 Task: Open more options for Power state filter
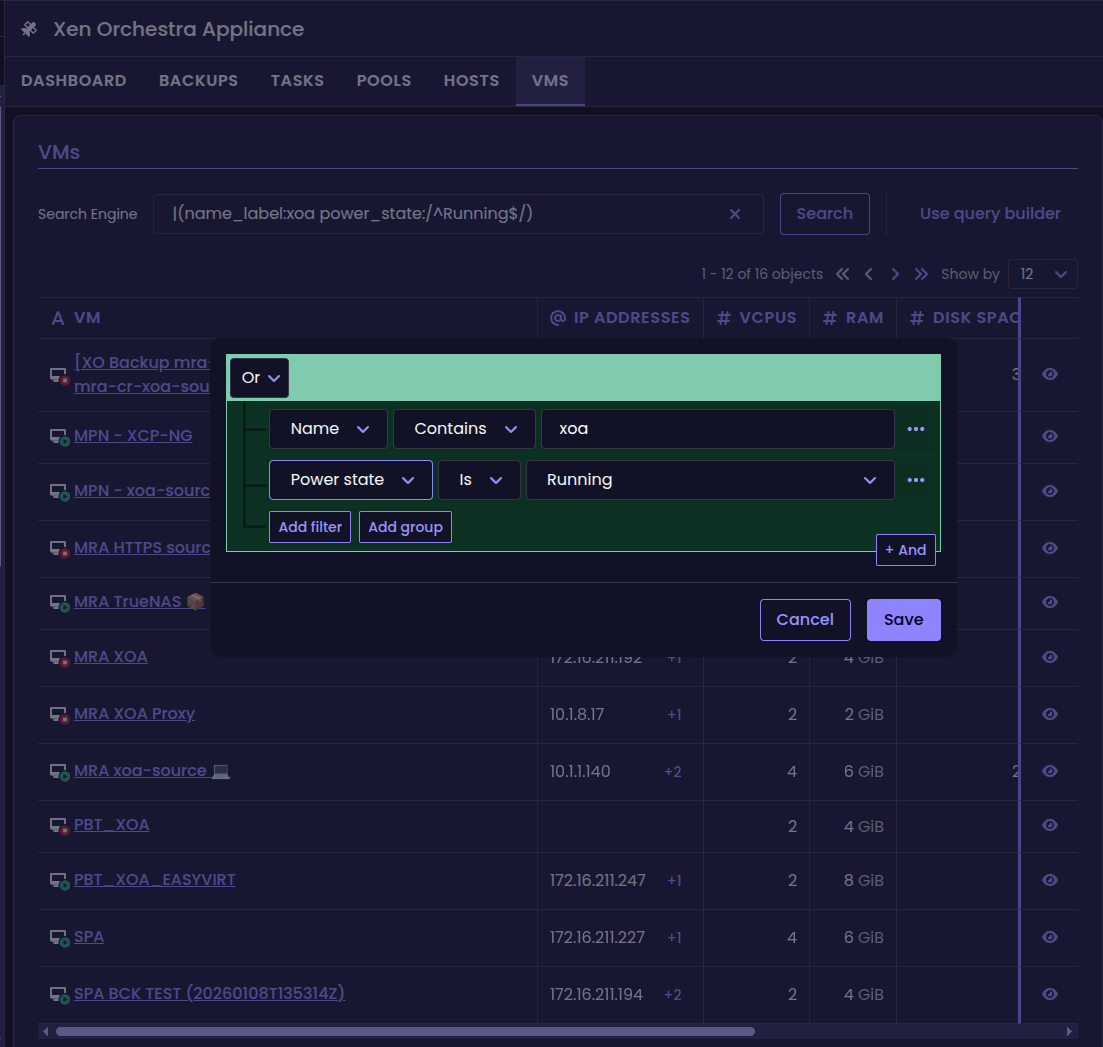tap(915, 480)
